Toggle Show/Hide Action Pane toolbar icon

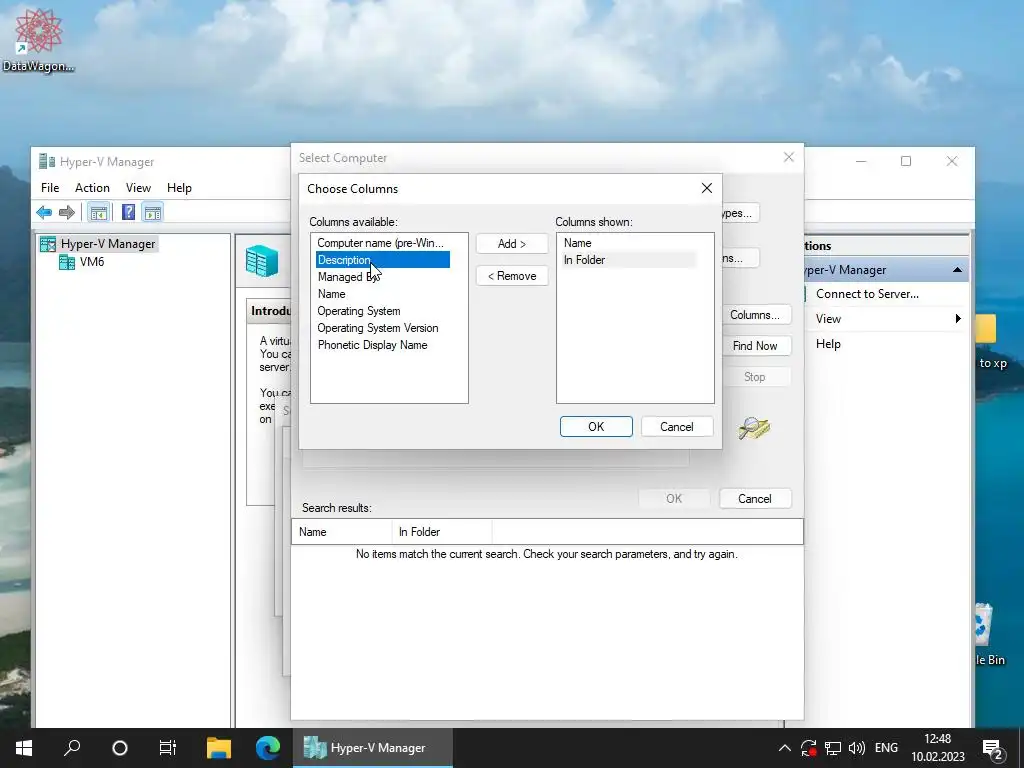pyautogui.click(x=153, y=212)
